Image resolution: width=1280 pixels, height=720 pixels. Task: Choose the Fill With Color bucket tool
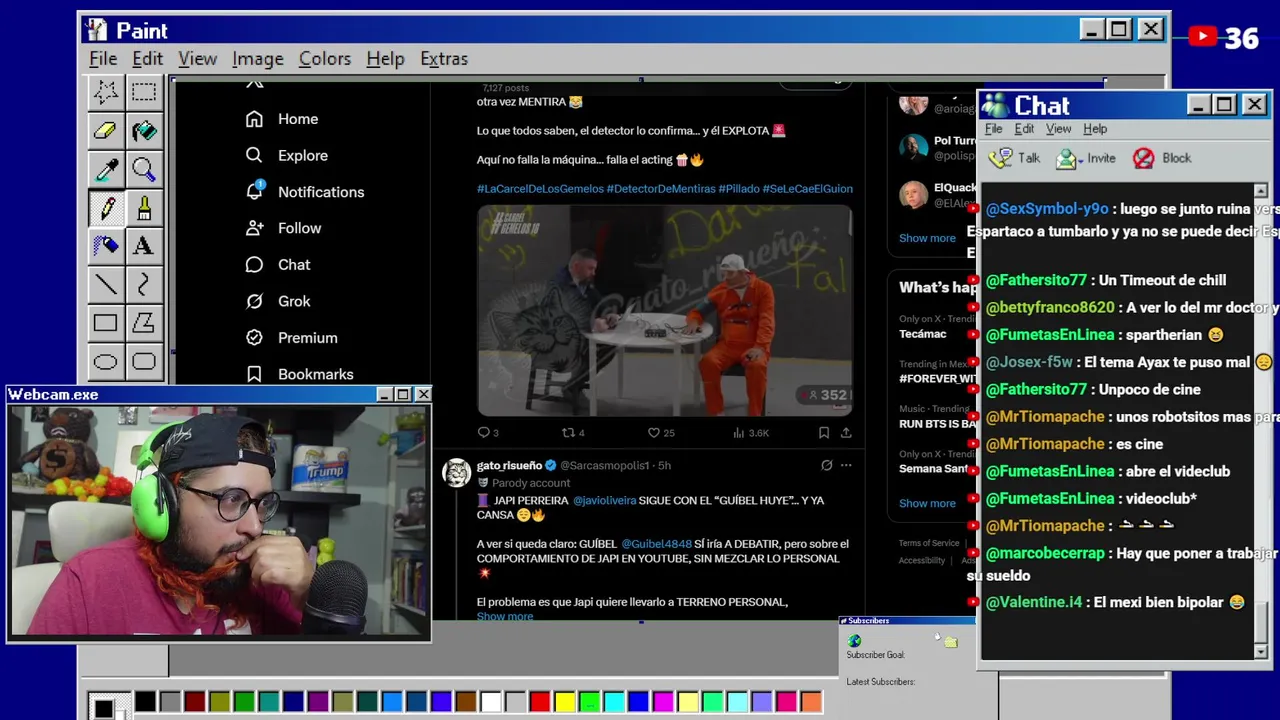point(144,131)
